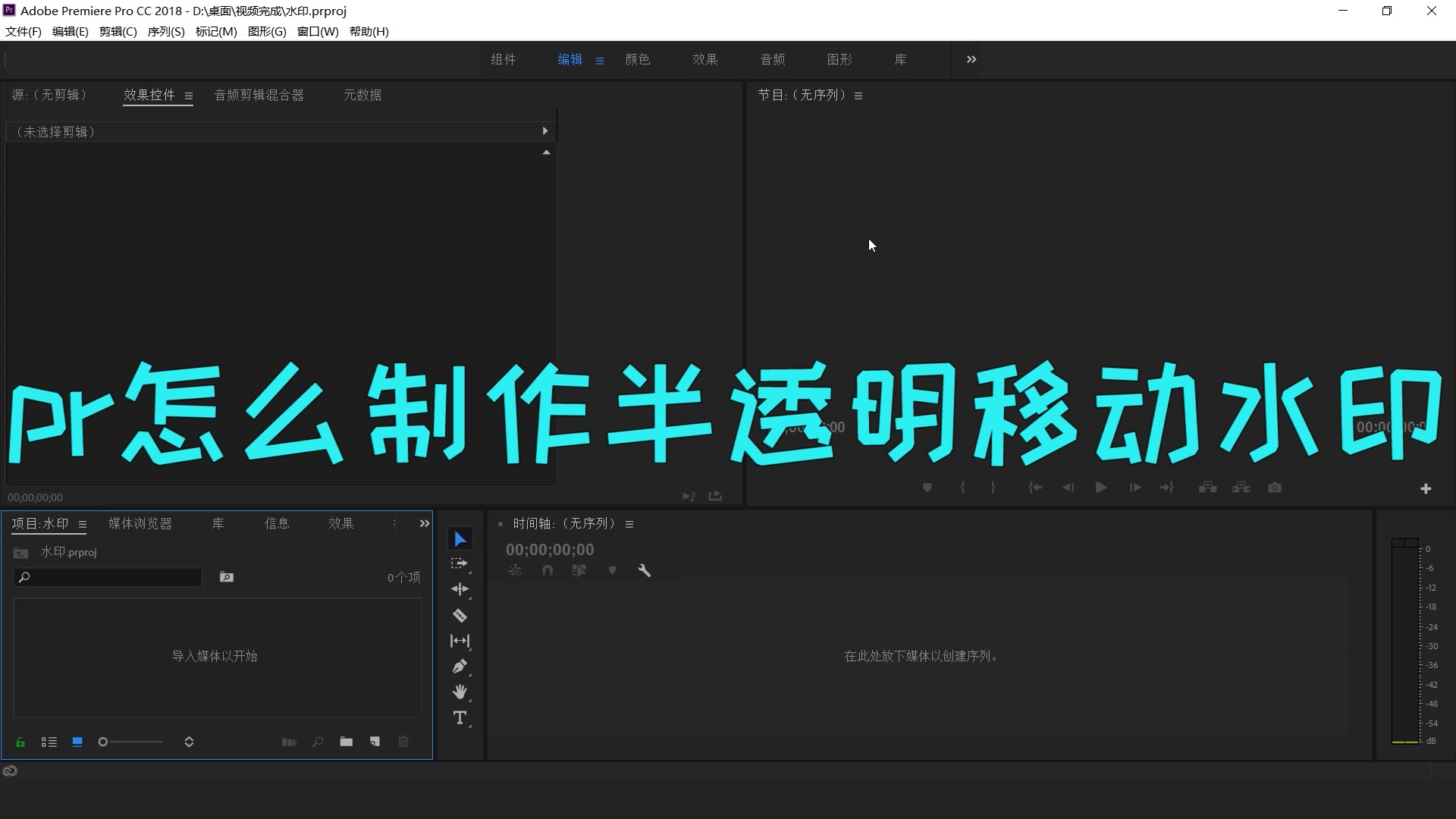Toggle nest sequence insert mode in timeline
Viewport: 1456px width, 819px height.
click(x=515, y=570)
